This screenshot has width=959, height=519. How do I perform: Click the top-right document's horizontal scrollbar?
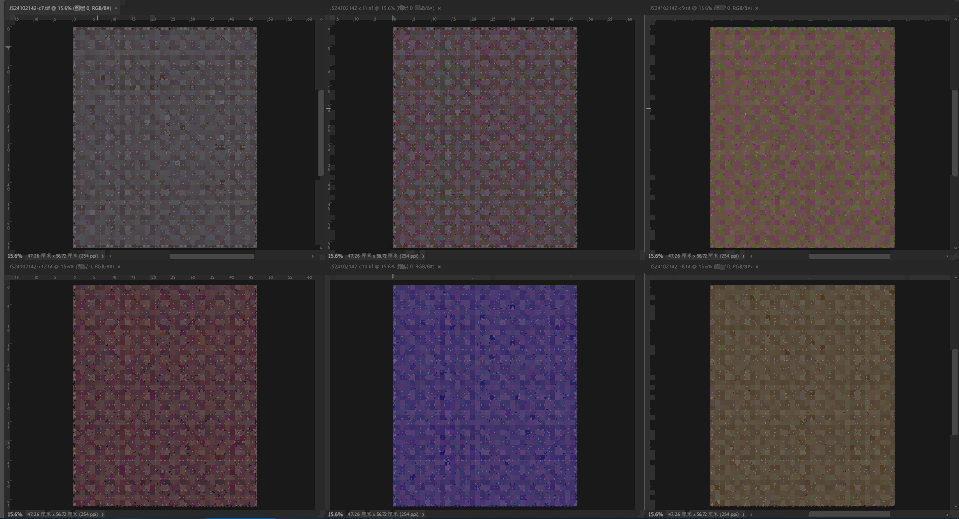(848, 257)
